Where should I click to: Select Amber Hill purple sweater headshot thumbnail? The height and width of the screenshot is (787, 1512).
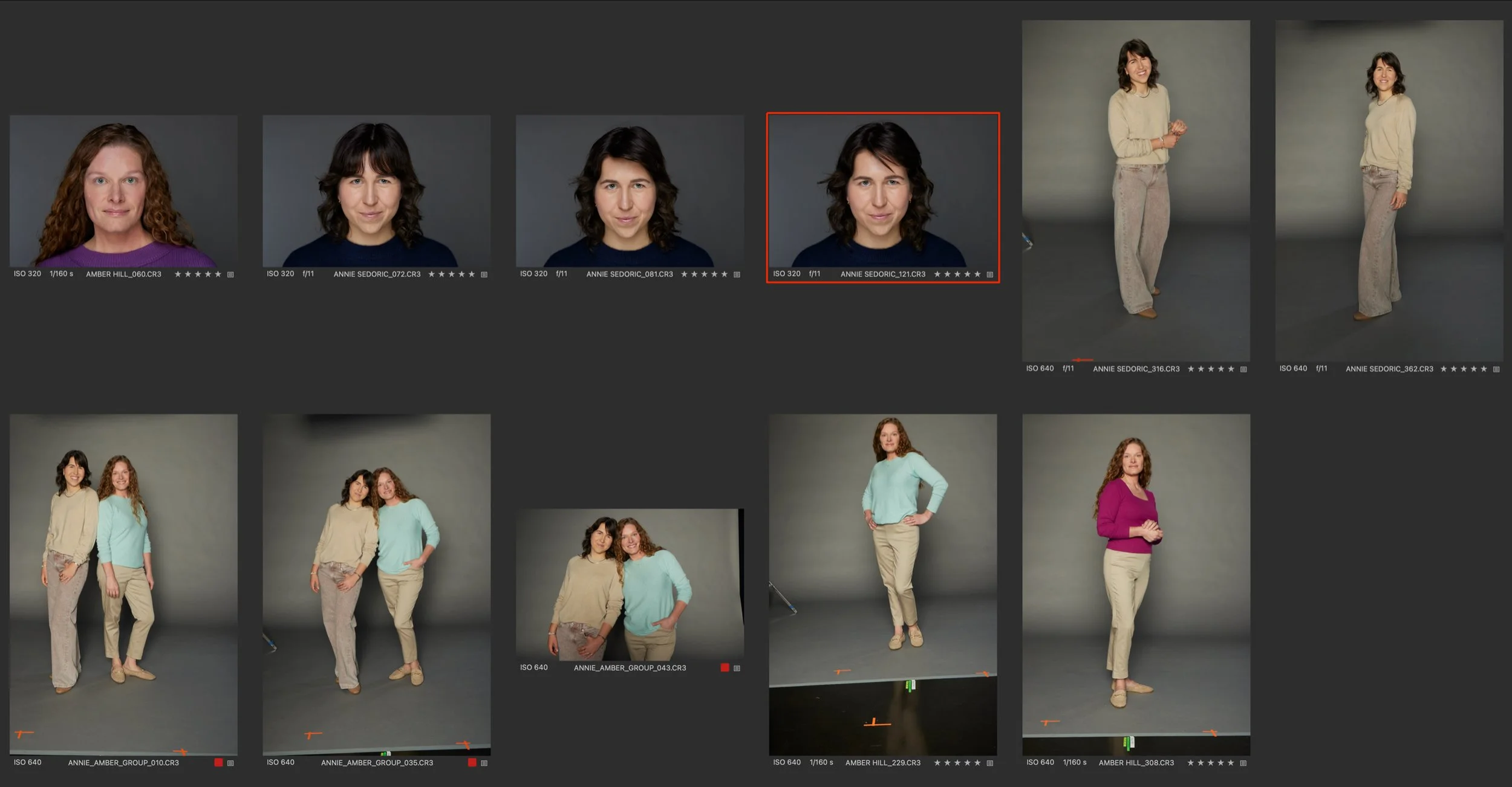pyautogui.click(x=123, y=191)
